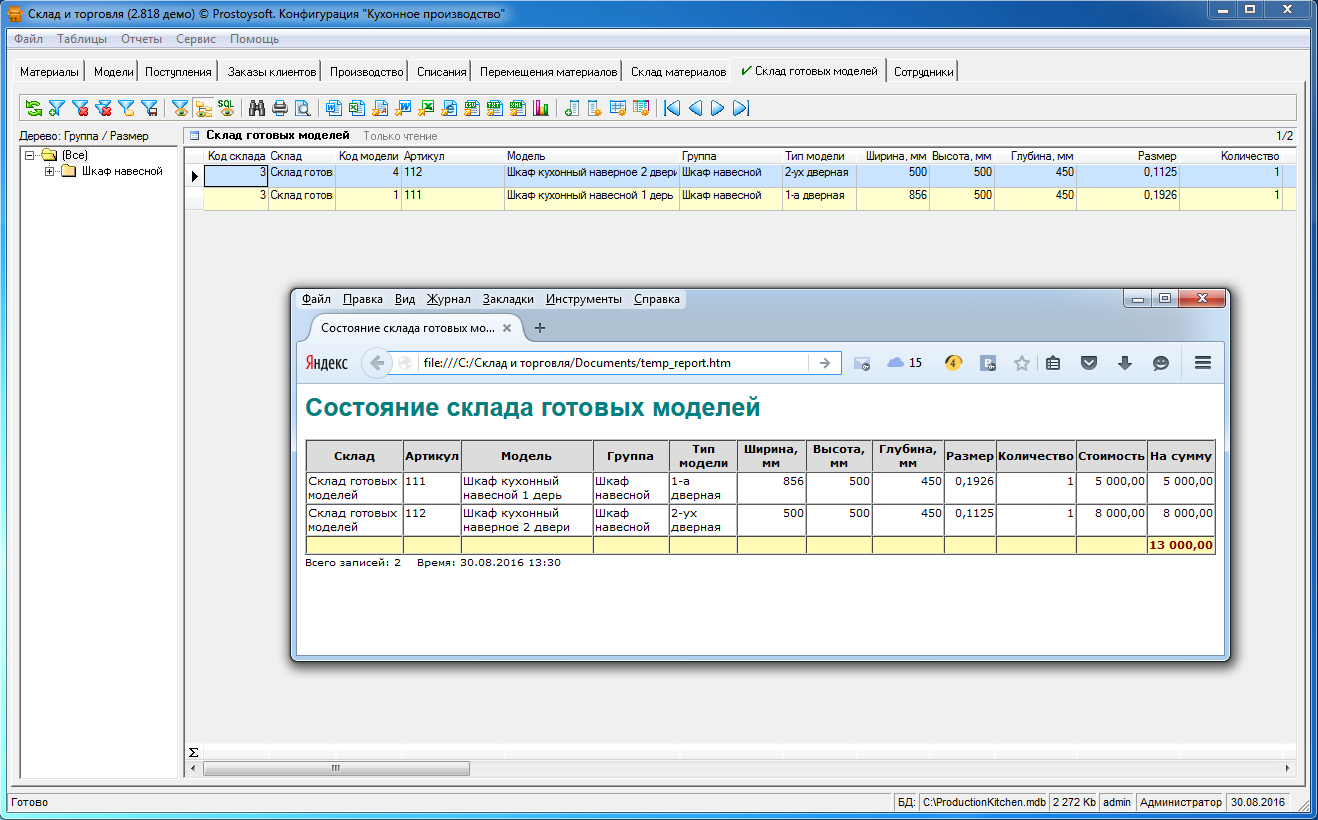
Task: Click the refresh data toolbar icon
Action: [x=34, y=108]
